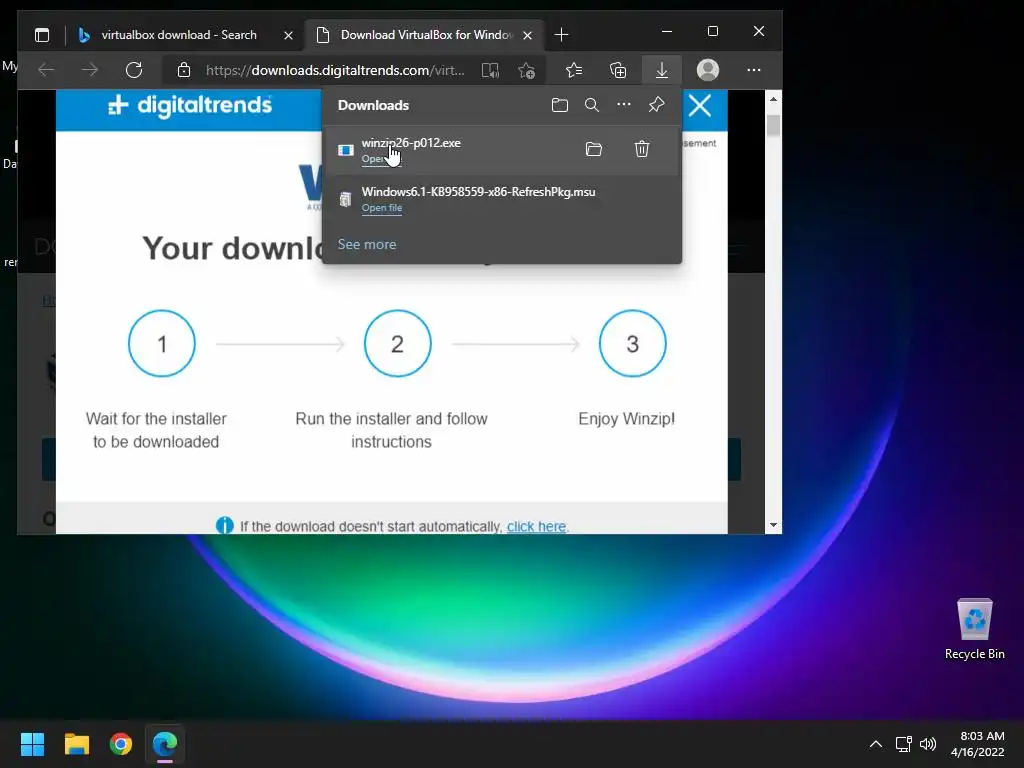
Task: Click step 3 circle
Action: [633, 344]
